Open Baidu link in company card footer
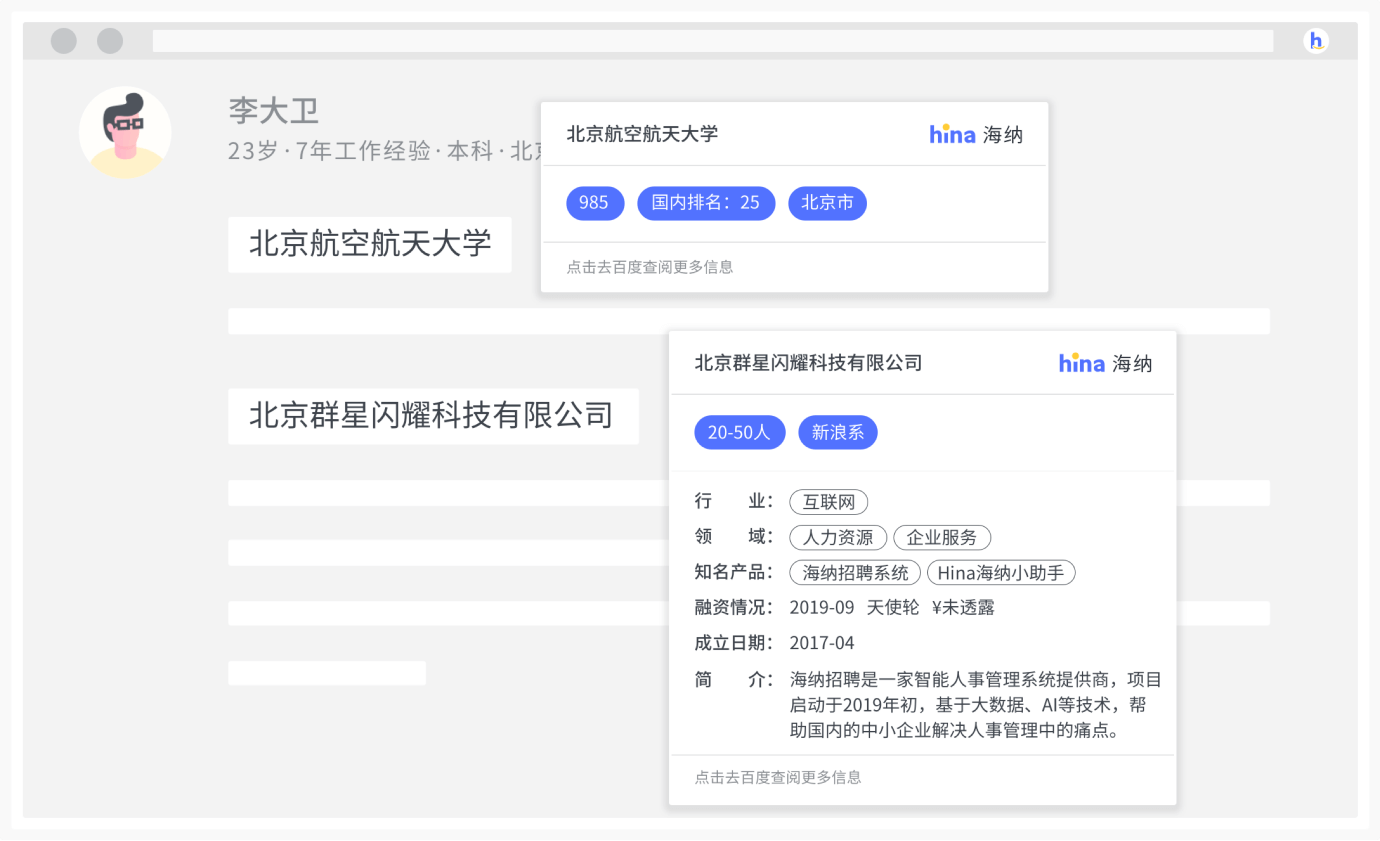The image size is (1380, 841). click(778, 777)
